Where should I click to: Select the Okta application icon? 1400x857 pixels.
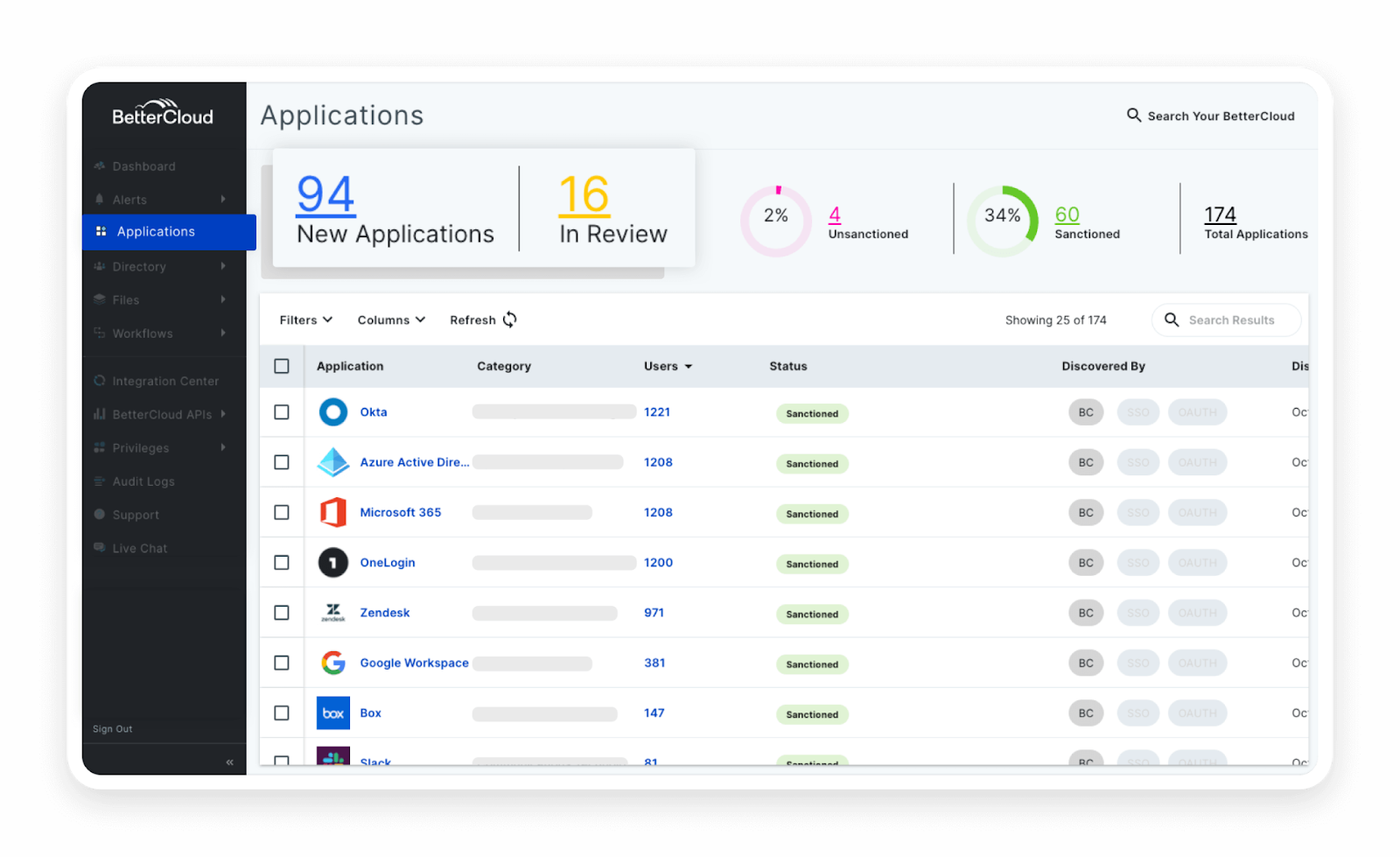(x=332, y=411)
